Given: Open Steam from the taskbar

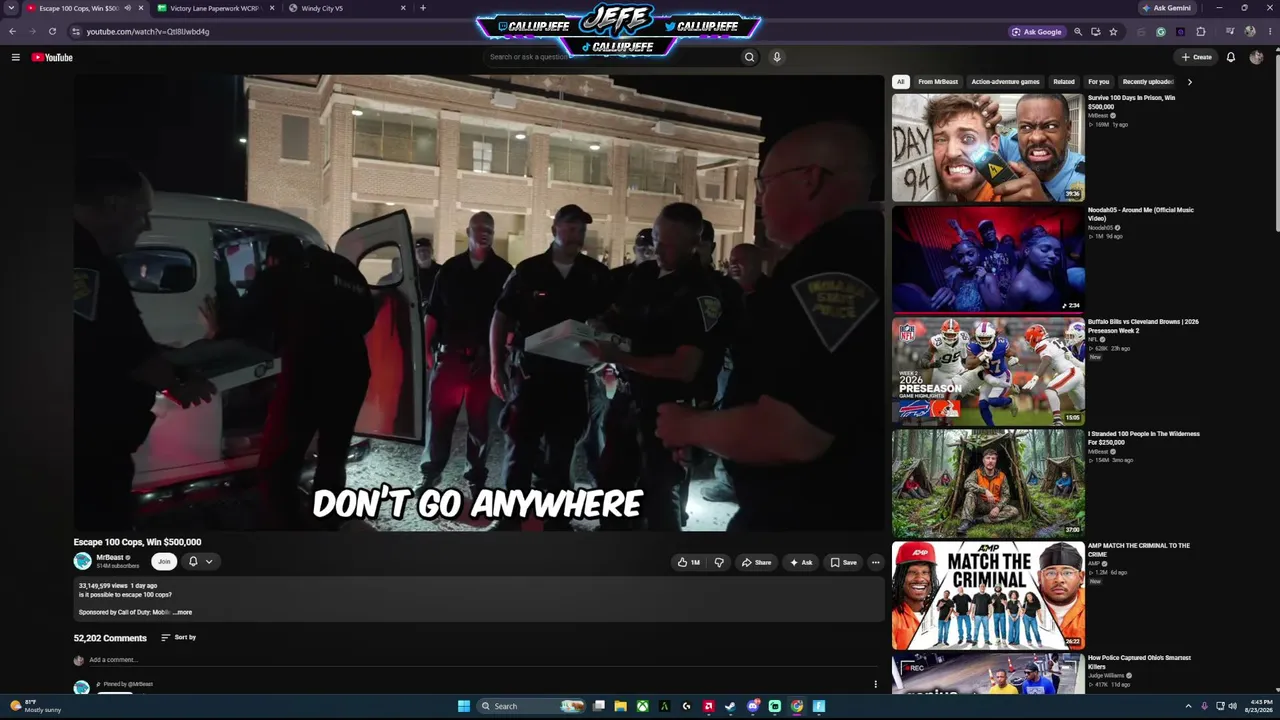Looking at the screenshot, I should click(730, 706).
